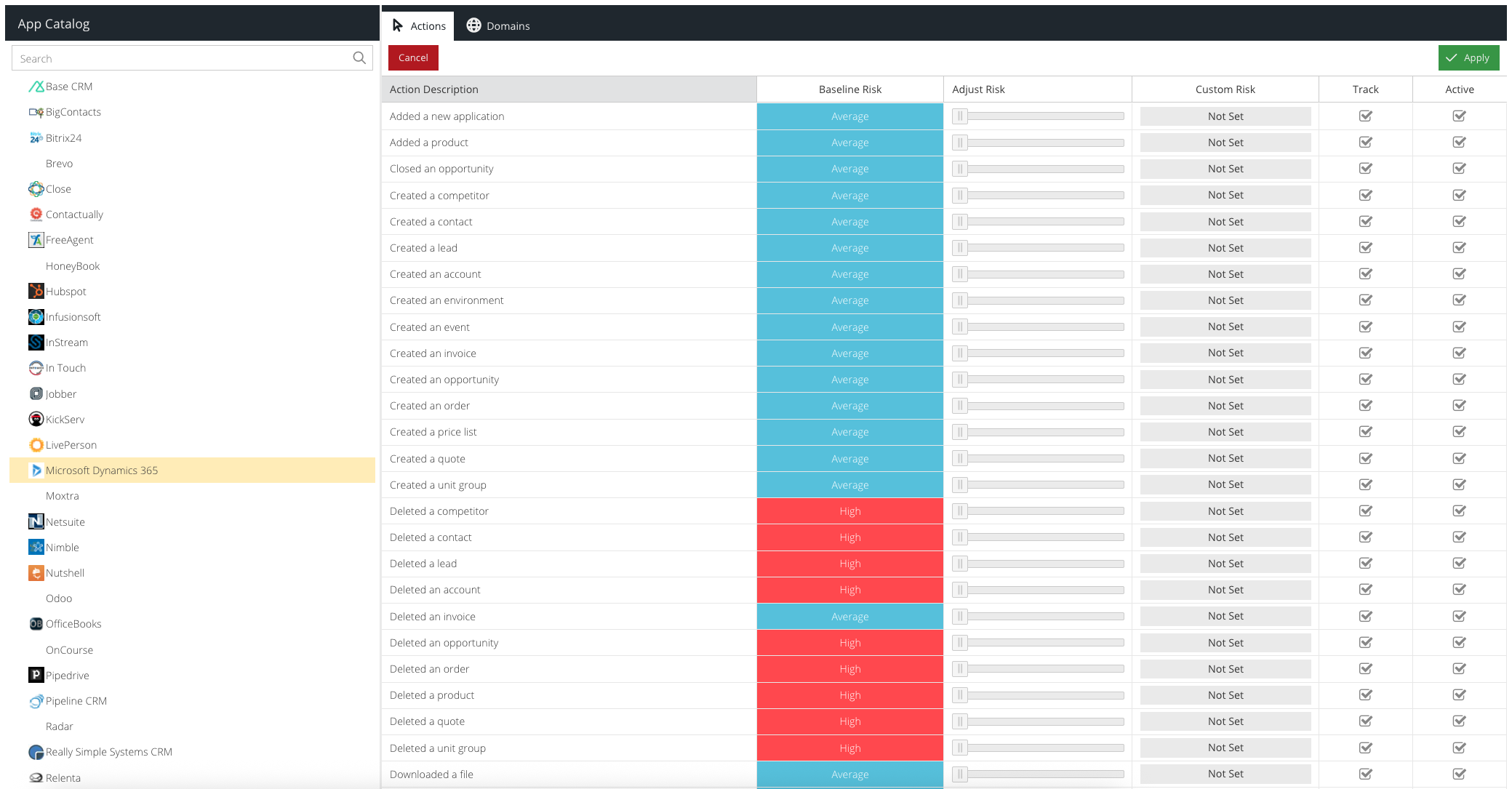Screen dimensions: 1512x789
Task: Click Average baseline for Deleted an invoice
Action: click(849, 617)
